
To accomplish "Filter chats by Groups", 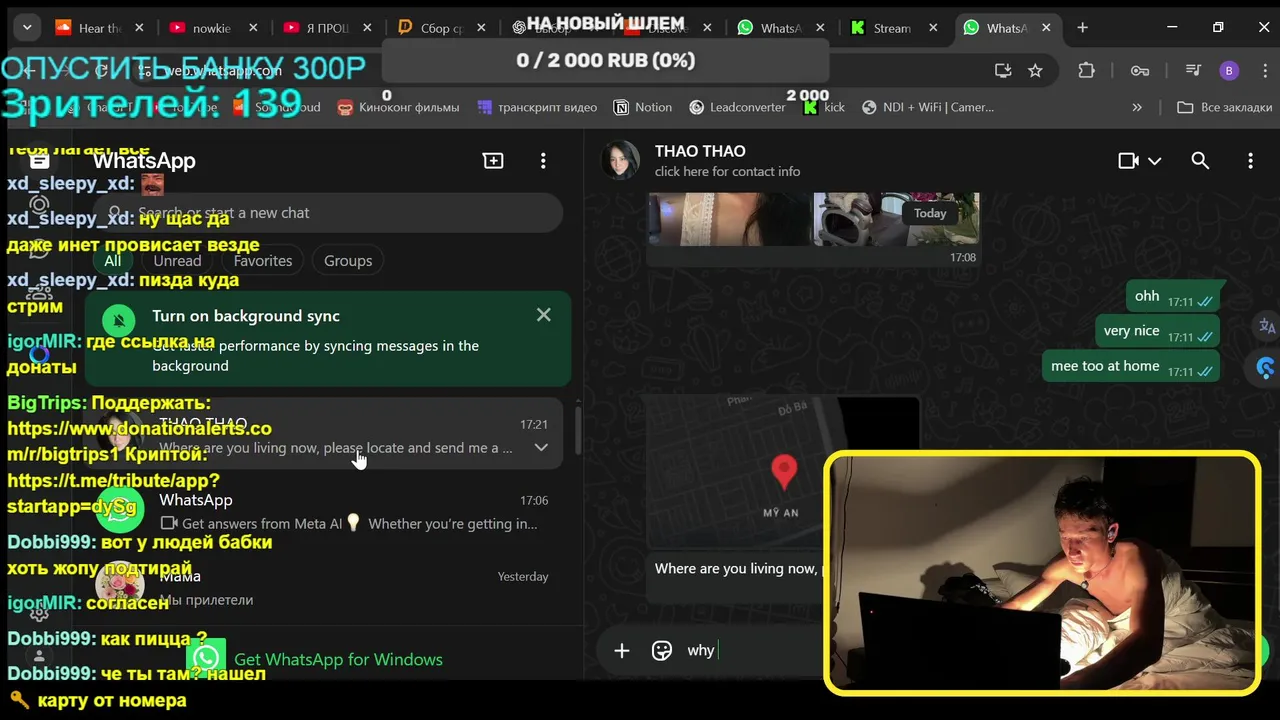I will pos(348,260).
